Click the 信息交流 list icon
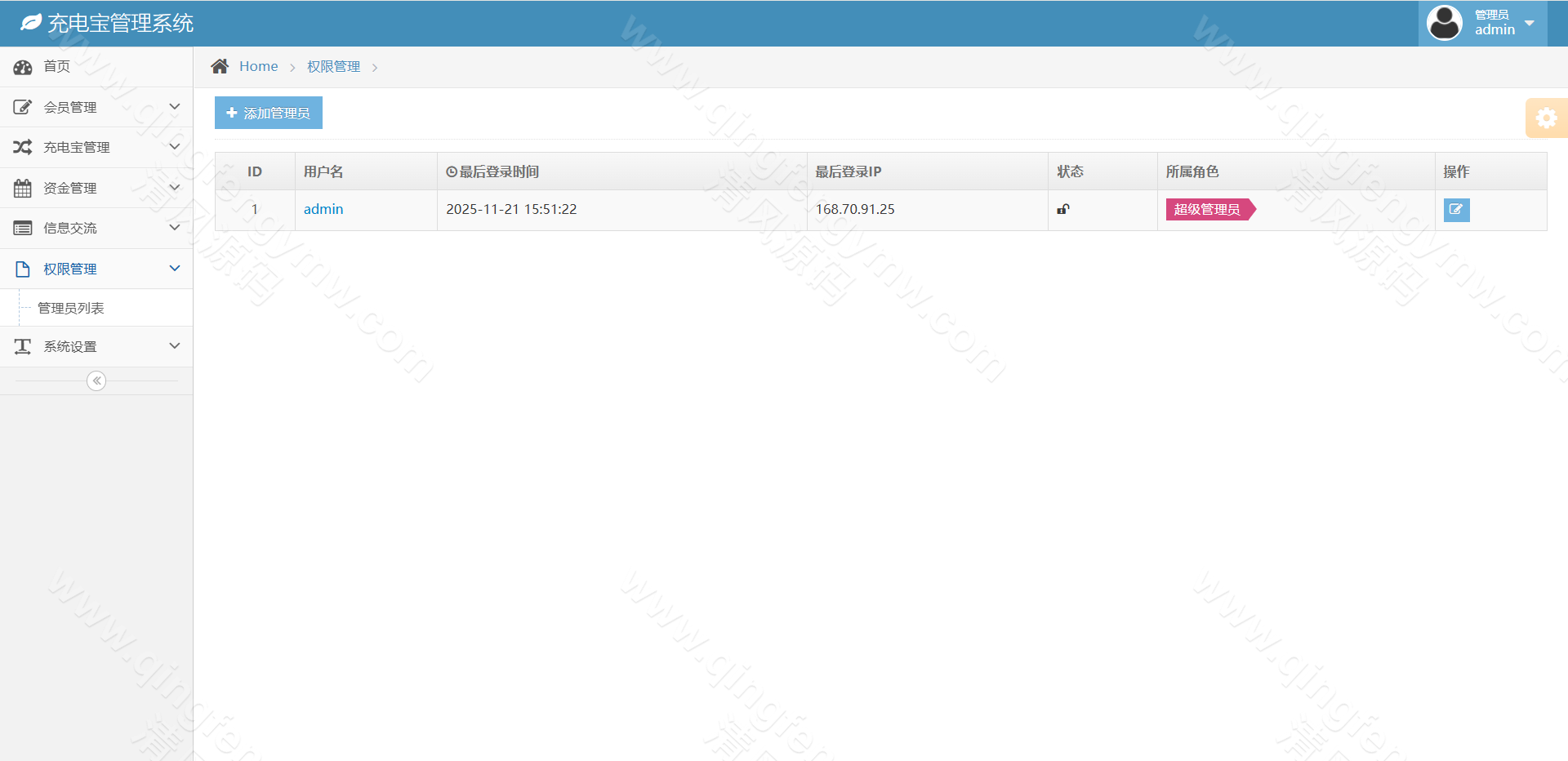The image size is (1568, 761). coord(23,228)
